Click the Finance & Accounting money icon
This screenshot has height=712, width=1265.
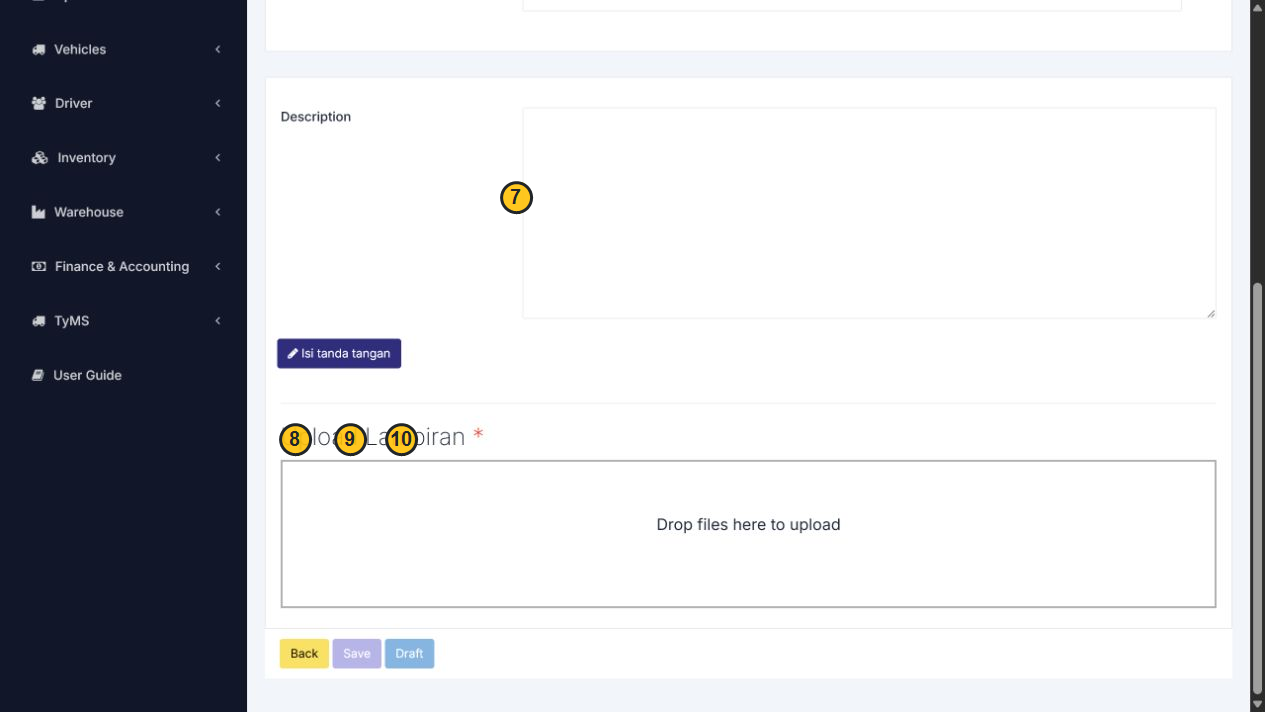39,266
